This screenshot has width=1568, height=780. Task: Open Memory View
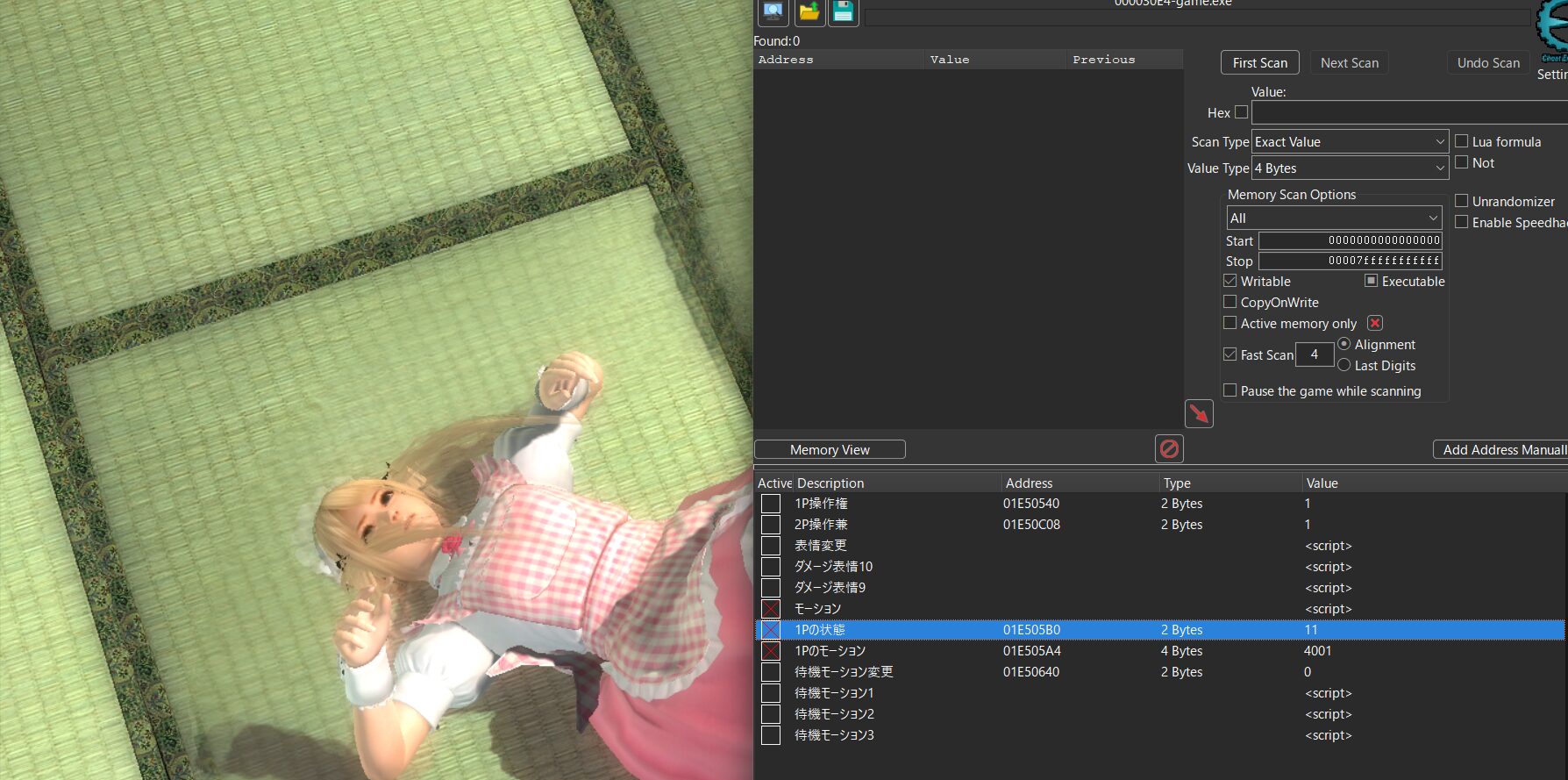click(830, 450)
